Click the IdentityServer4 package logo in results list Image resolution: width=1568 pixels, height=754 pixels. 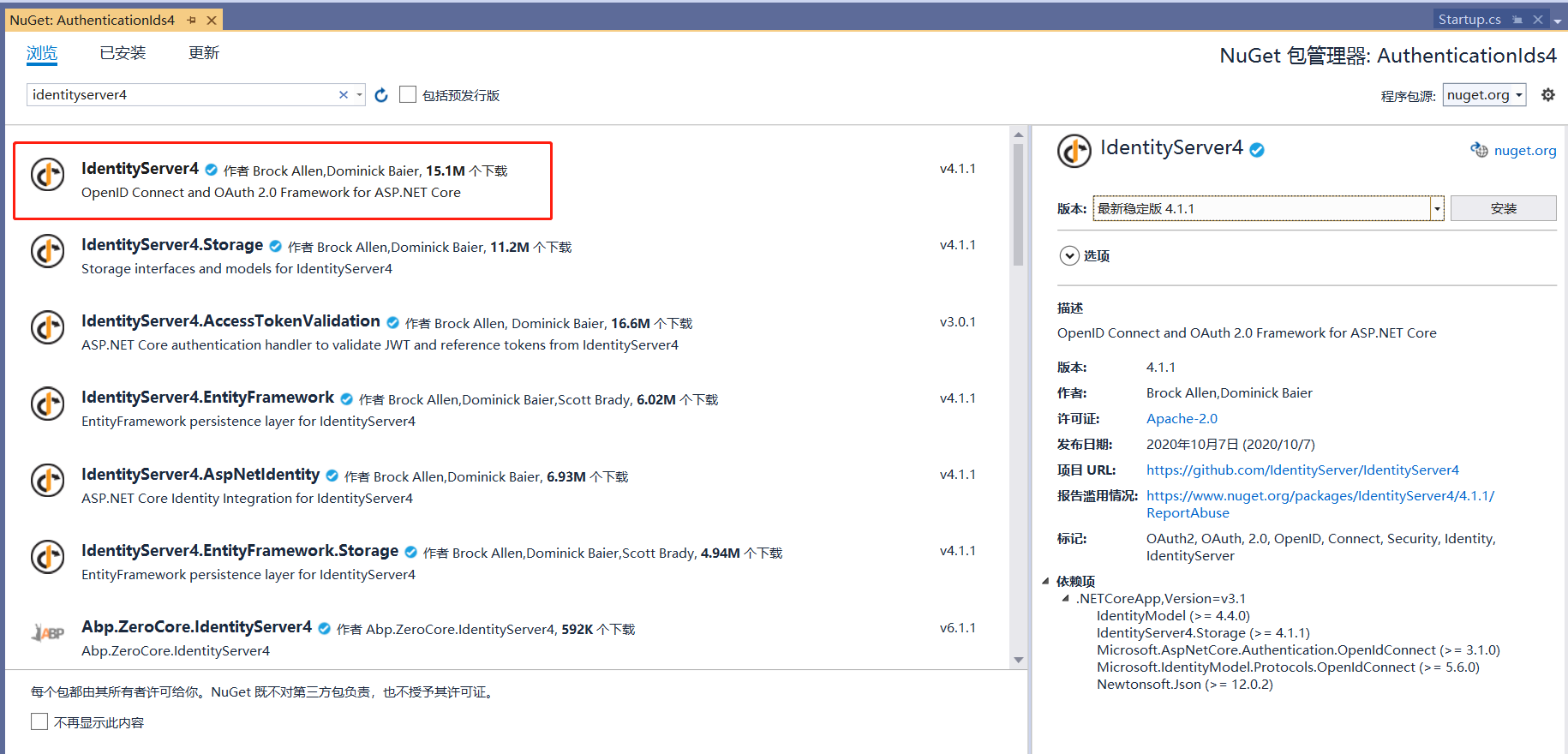(48, 175)
